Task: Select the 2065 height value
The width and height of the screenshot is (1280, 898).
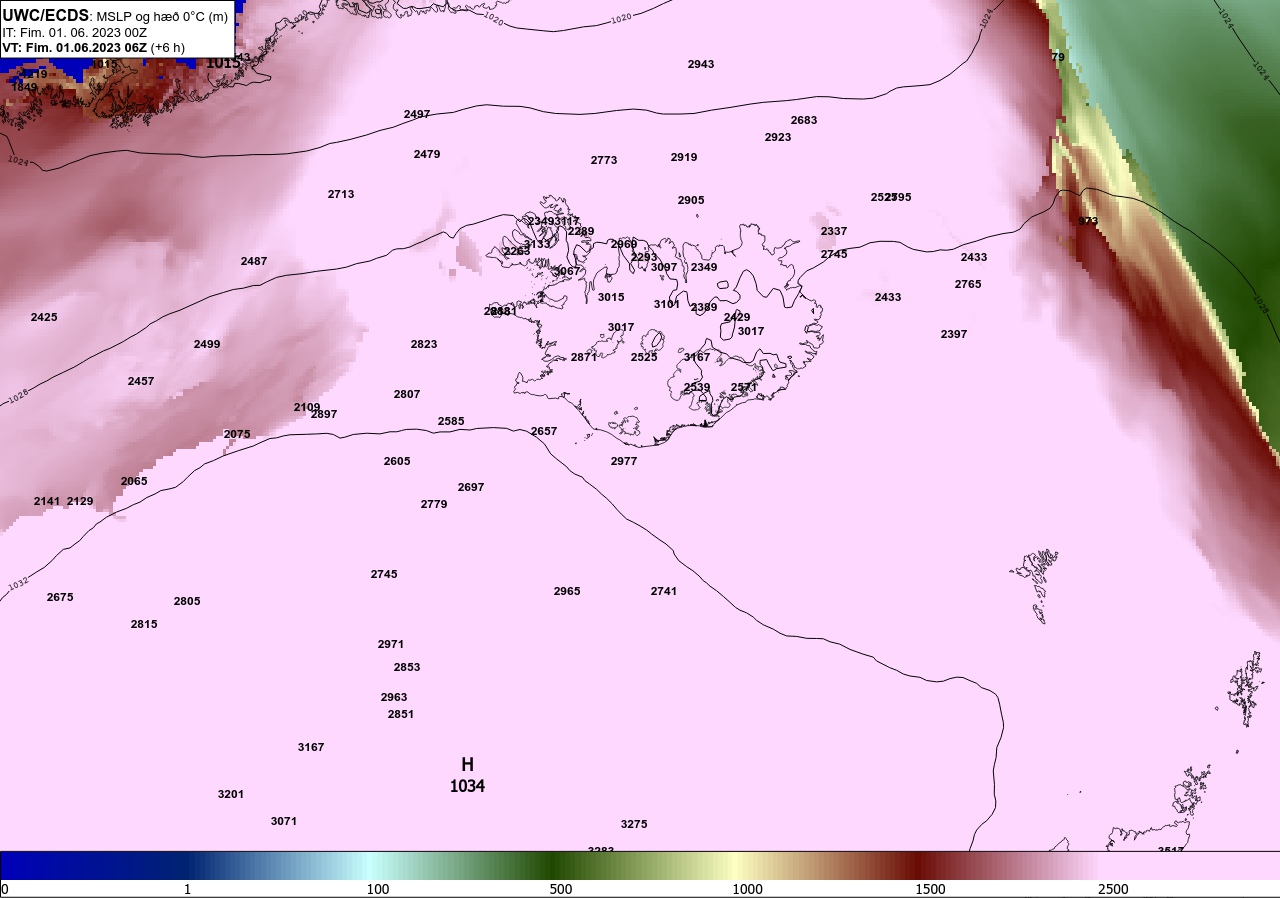Action: (134, 481)
